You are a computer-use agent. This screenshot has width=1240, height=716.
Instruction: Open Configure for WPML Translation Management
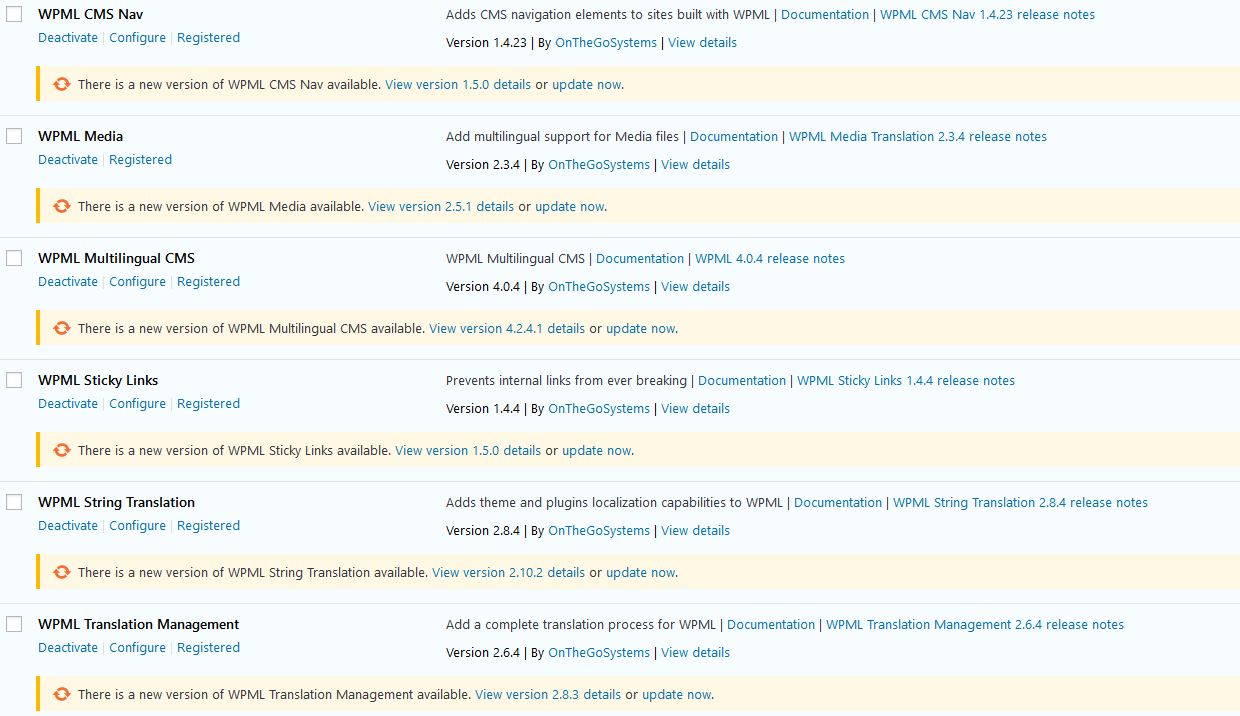[137, 648]
